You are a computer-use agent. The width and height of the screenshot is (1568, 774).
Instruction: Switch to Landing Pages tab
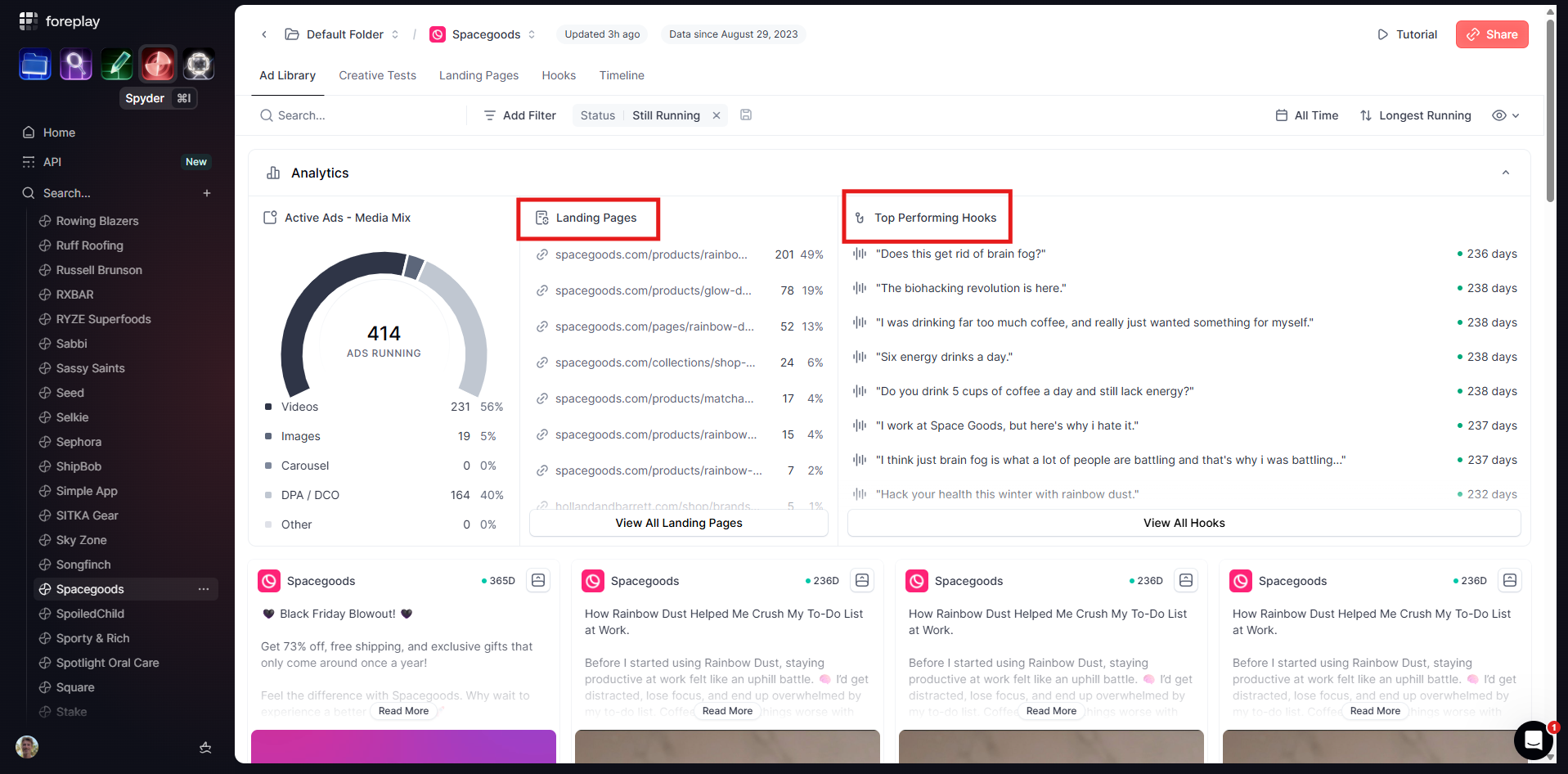pos(478,75)
